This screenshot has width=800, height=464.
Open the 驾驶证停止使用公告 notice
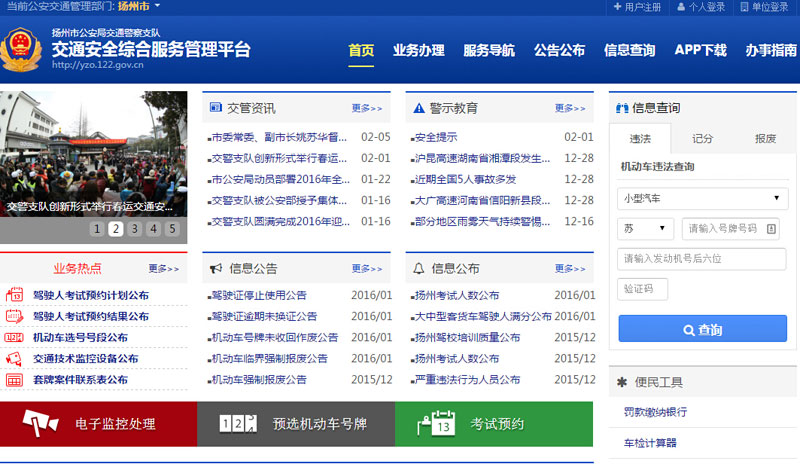pos(259,295)
